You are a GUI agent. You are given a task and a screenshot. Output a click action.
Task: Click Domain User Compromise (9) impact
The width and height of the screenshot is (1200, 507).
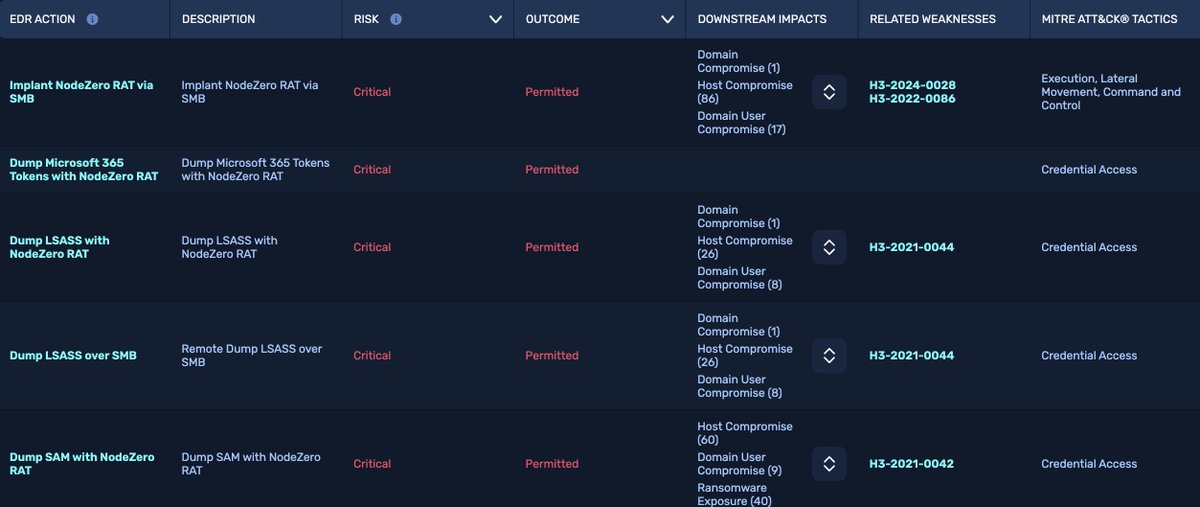point(740,464)
